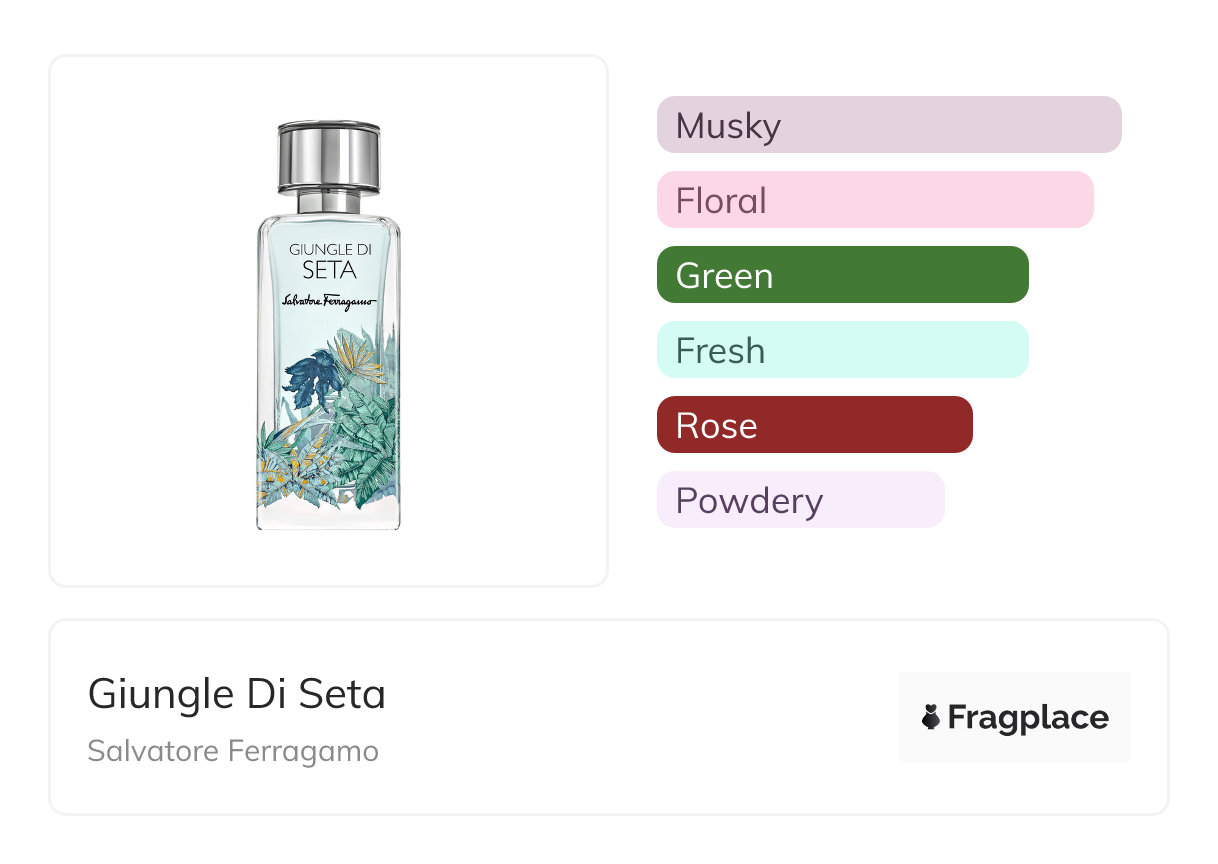This screenshot has height=864, width=1218.
Task: Select the Floral accord bar
Action: (875, 200)
